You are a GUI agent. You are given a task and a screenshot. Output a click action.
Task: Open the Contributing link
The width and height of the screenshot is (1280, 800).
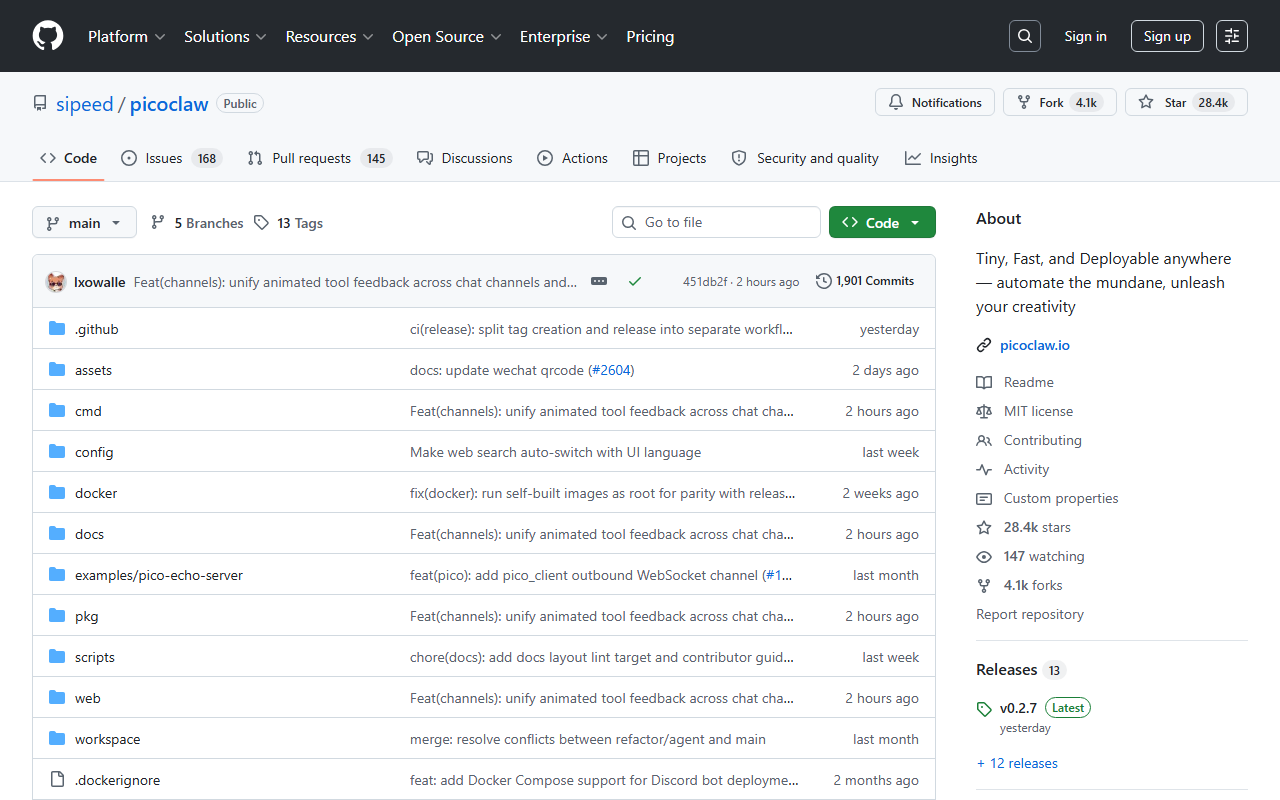click(1043, 440)
